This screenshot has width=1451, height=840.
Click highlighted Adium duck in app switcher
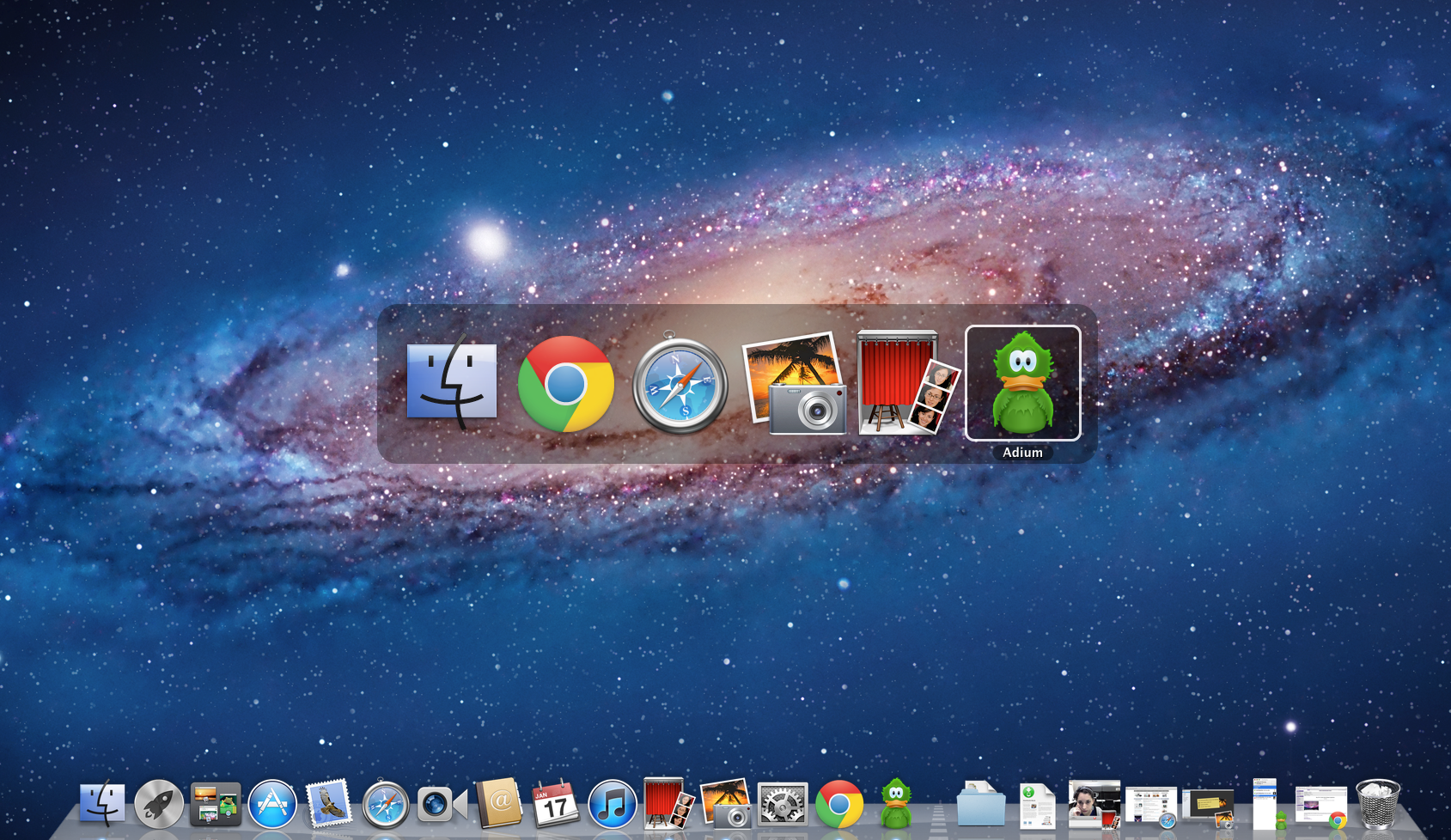[x=1022, y=382]
